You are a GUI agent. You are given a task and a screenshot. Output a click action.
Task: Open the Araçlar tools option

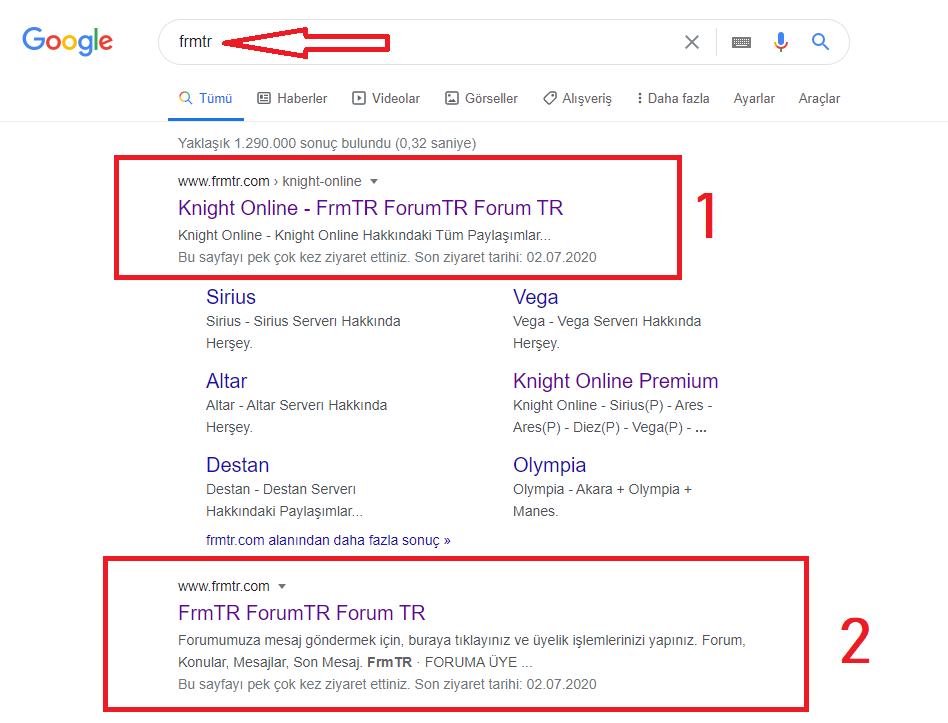pos(819,99)
